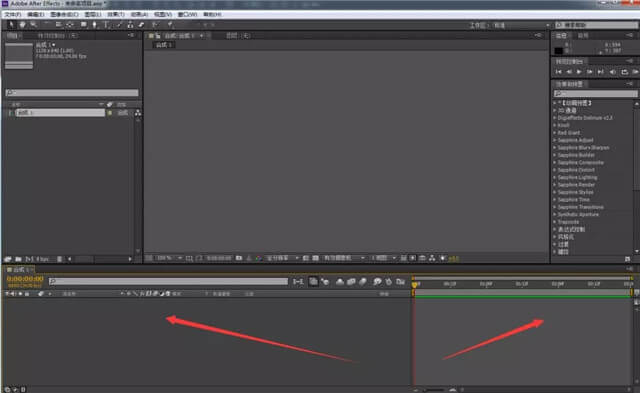Open the 文件(F) menu
640x393 pixels.
(13, 14)
